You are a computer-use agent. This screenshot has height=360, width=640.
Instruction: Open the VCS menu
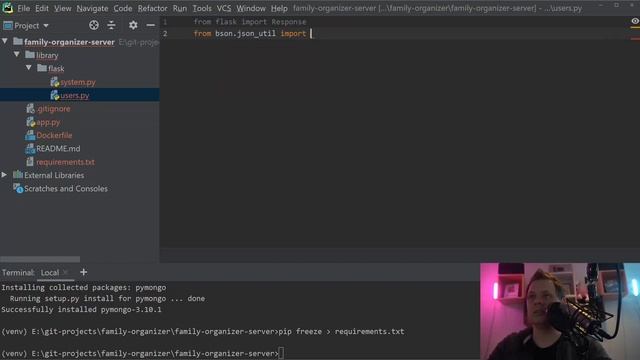pos(224,8)
